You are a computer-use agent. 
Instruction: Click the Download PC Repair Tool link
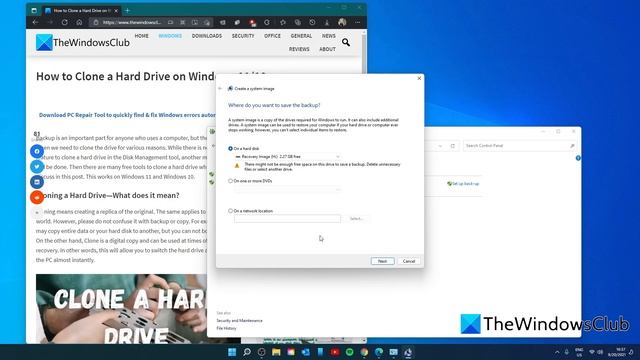pos(127,115)
